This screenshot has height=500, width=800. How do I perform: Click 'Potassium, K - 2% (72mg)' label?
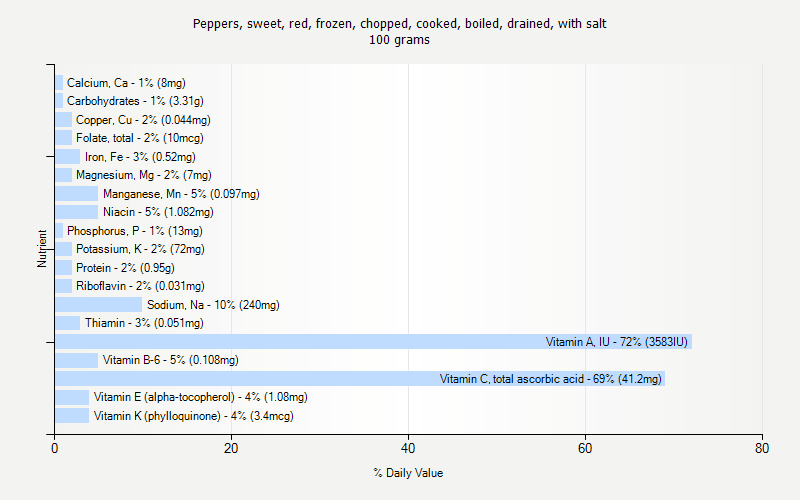[140, 249]
